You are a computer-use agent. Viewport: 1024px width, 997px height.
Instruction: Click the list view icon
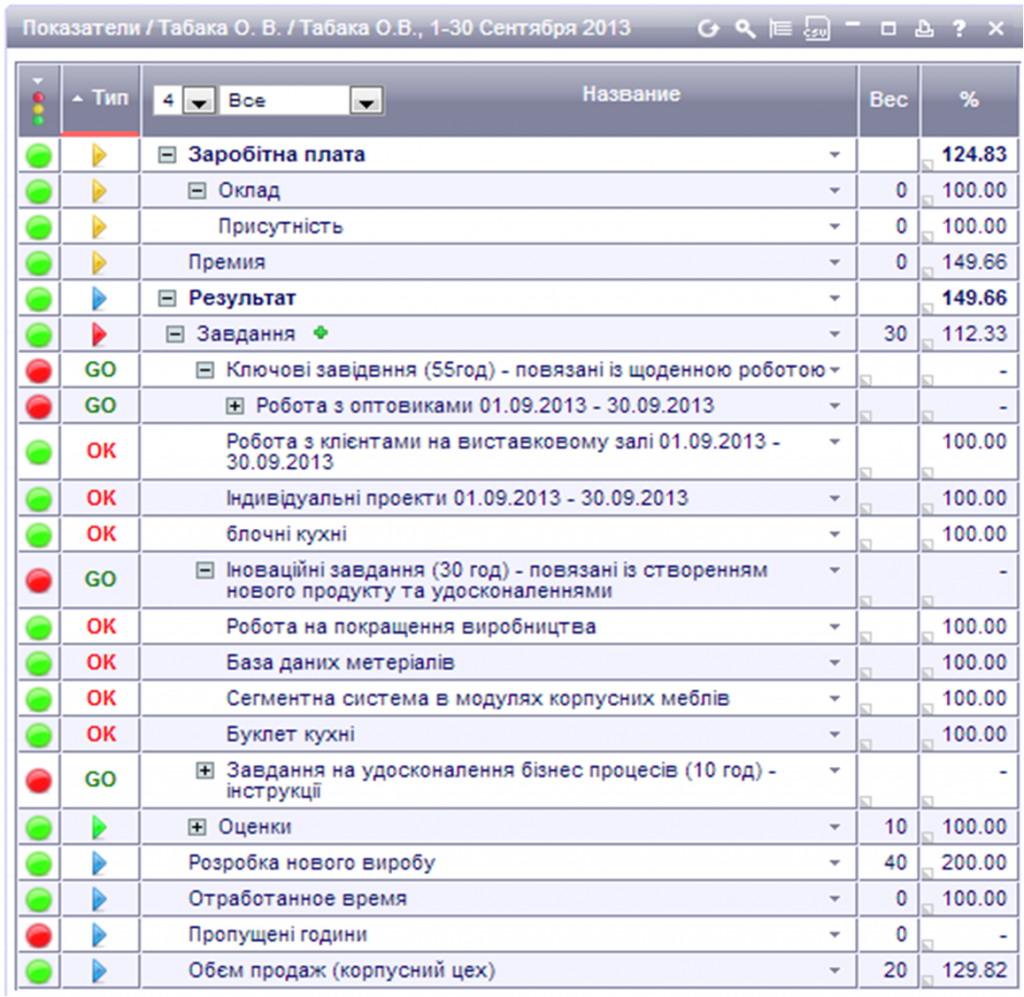780,28
